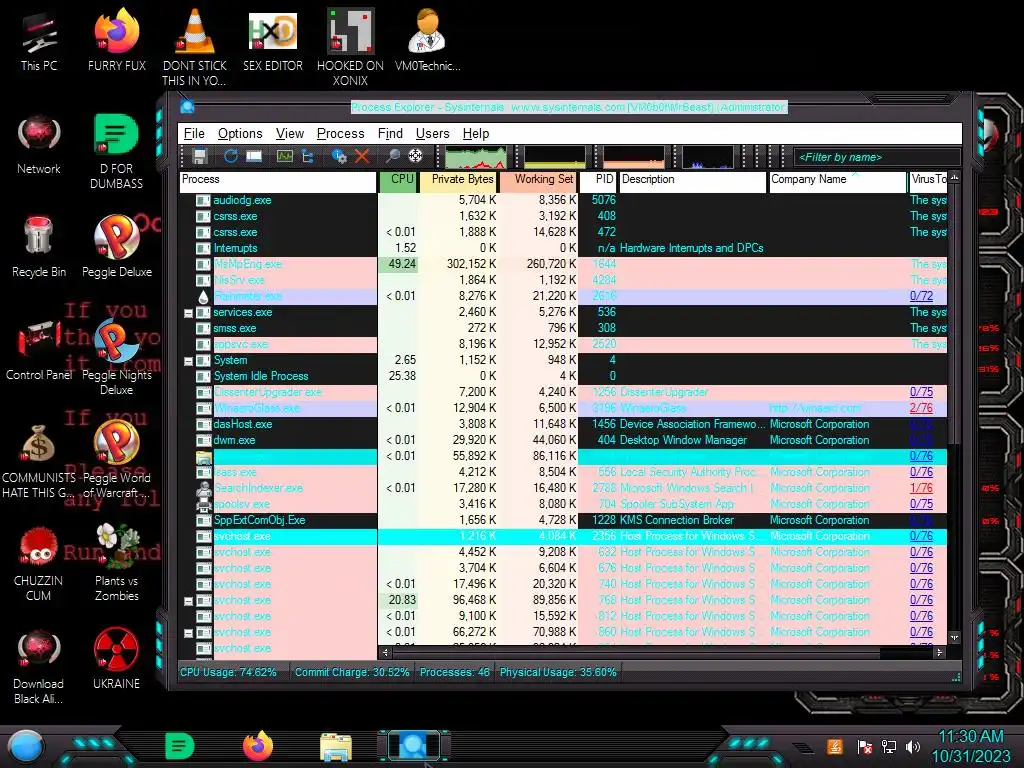Open the 2/76 VirusTotal link for WinaeroGlass
Screen dimensions: 1024x768
click(921, 408)
